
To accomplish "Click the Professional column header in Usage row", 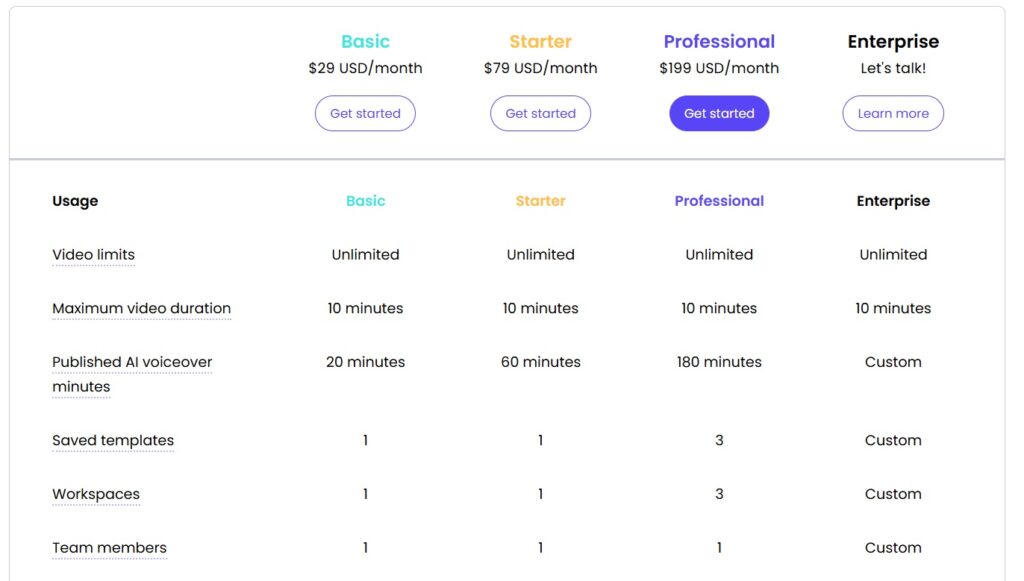I will click(x=719, y=201).
